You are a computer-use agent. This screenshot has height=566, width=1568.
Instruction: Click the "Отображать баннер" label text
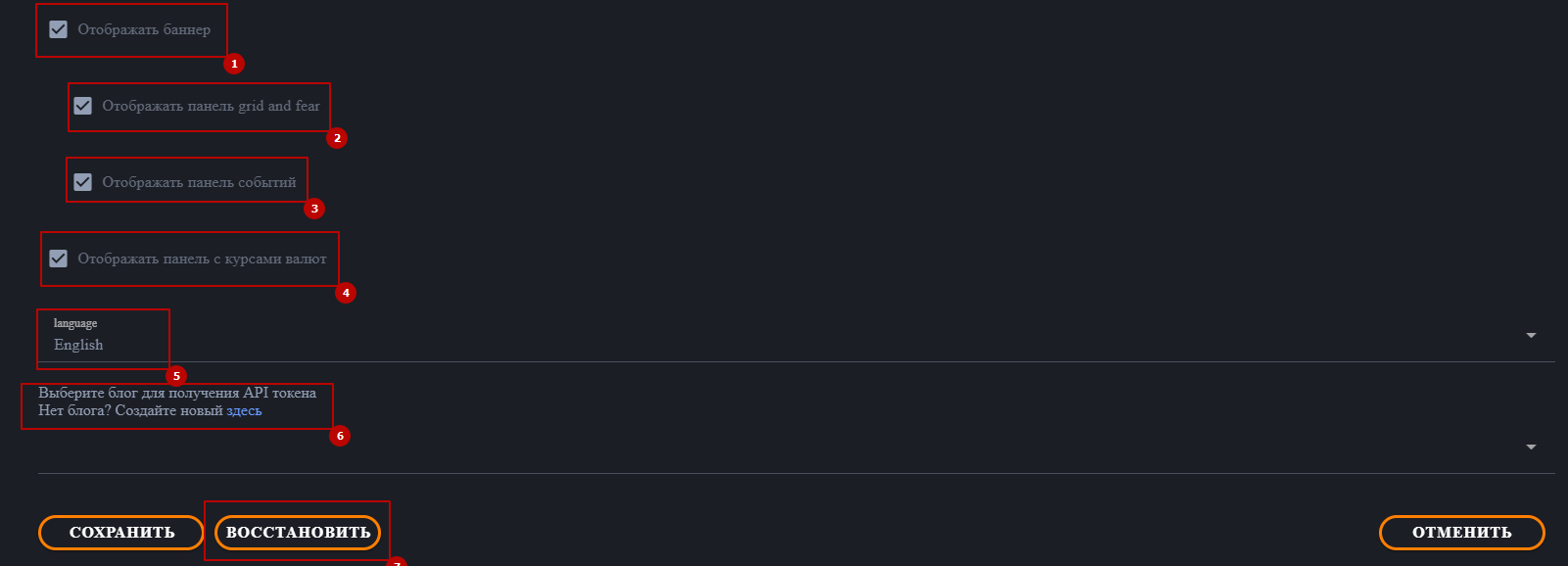(144, 29)
